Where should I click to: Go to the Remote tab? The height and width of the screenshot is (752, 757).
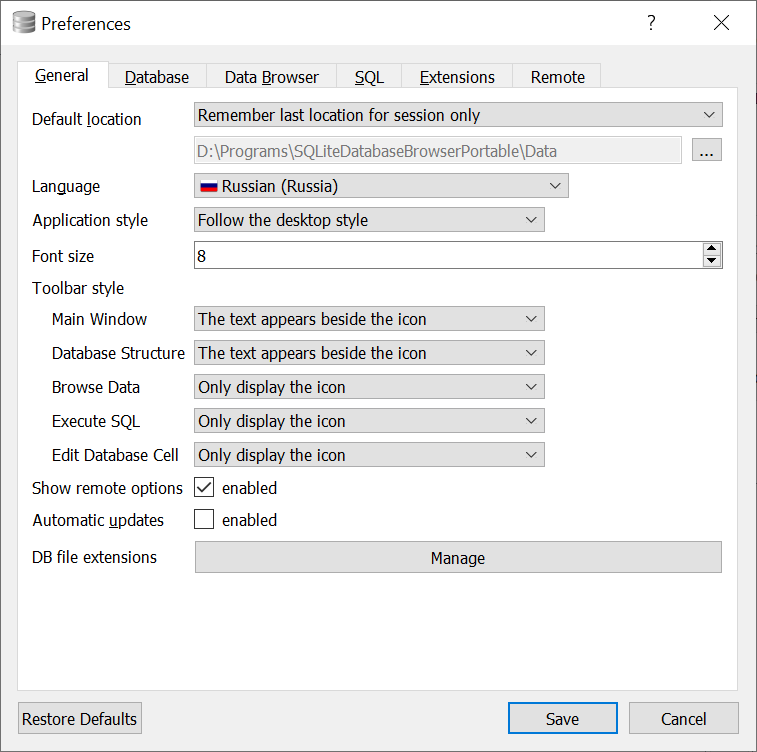click(x=557, y=77)
